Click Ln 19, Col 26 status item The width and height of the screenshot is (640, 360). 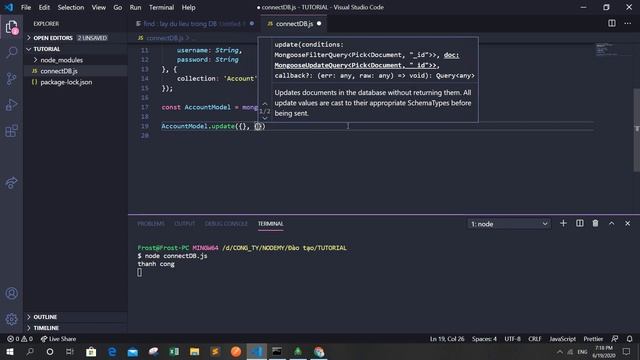click(x=447, y=339)
